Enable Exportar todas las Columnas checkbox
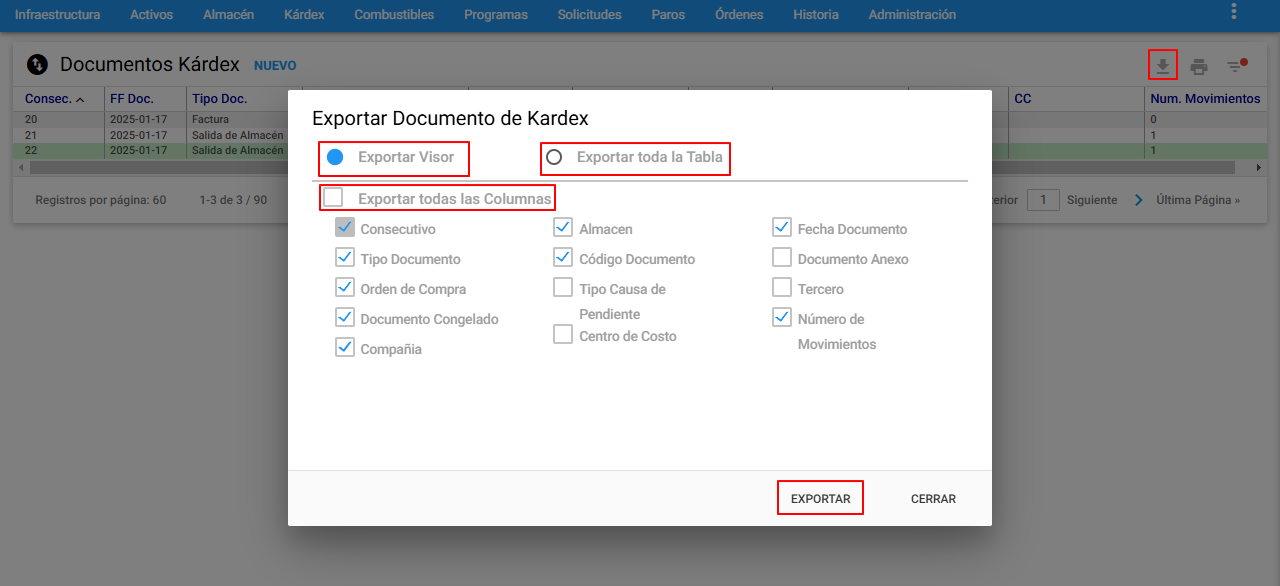 point(333,198)
